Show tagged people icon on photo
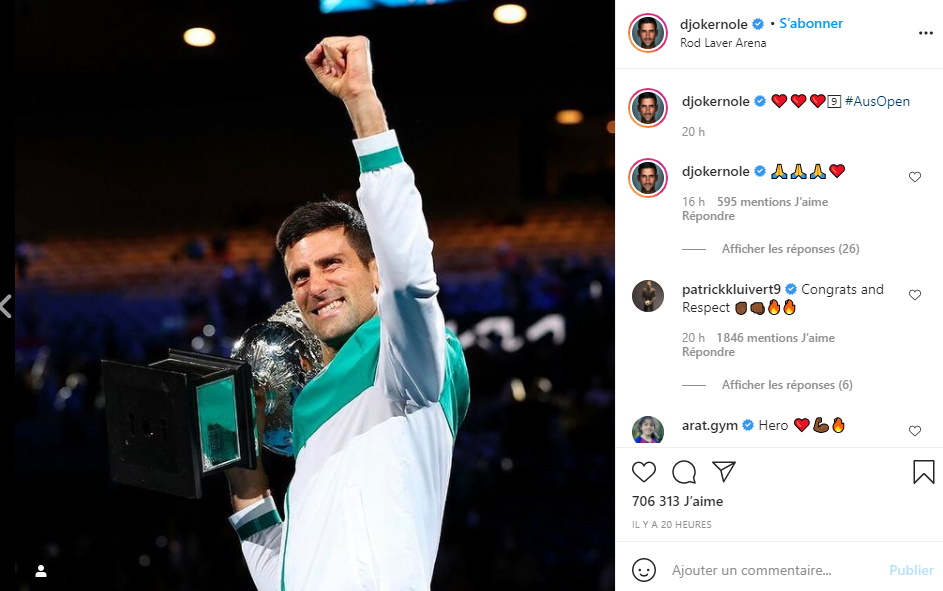 41,571
